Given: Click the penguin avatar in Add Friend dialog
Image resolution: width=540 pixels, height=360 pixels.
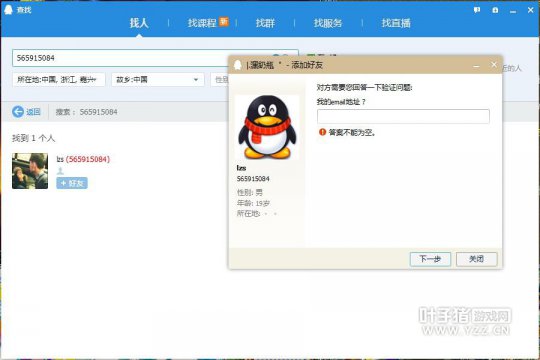Looking at the screenshot, I should [x=267, y=127].
